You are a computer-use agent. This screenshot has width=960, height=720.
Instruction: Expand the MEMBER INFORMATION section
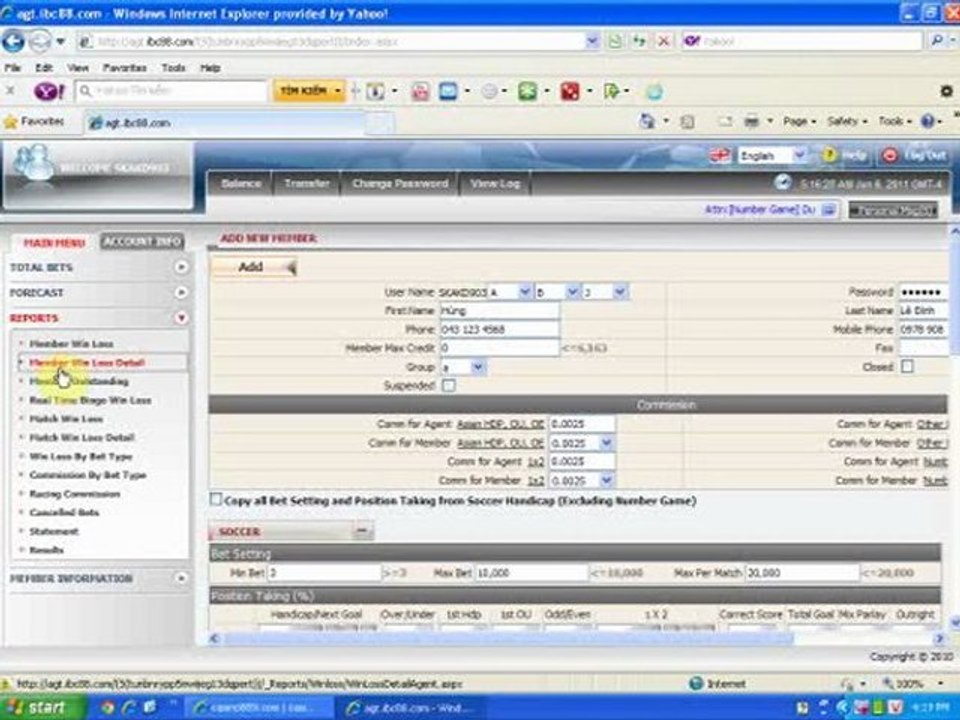coord(181,578)
